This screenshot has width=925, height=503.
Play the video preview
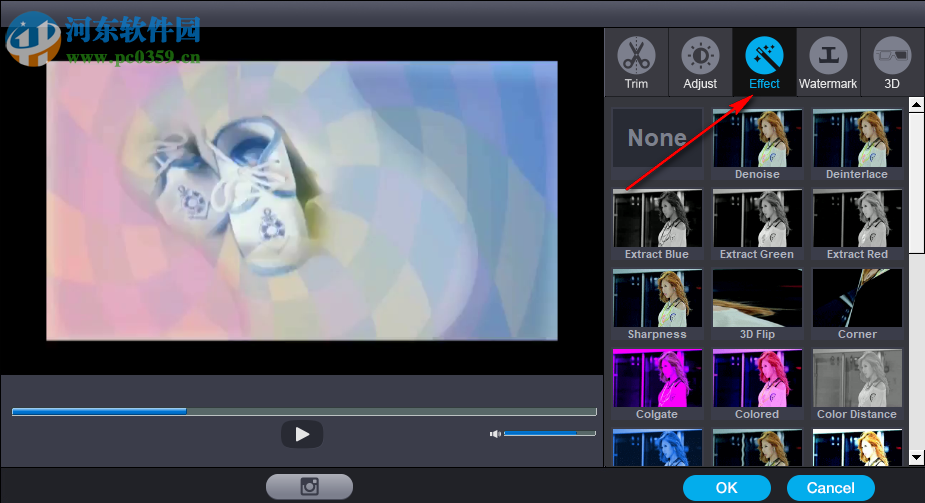(x=302, y=435)
